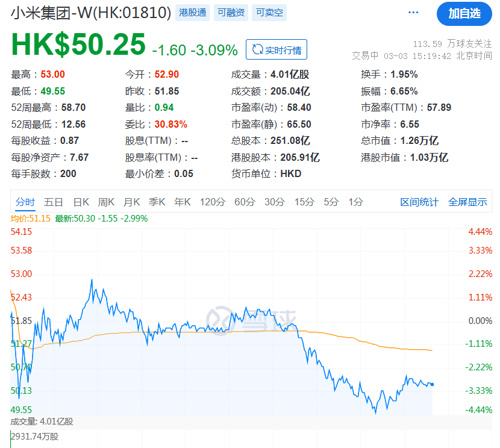Click the trading time 03-03 15:19:42
Image resolution: width=500 pixels, height=448 pixels.
coord(417,56)
